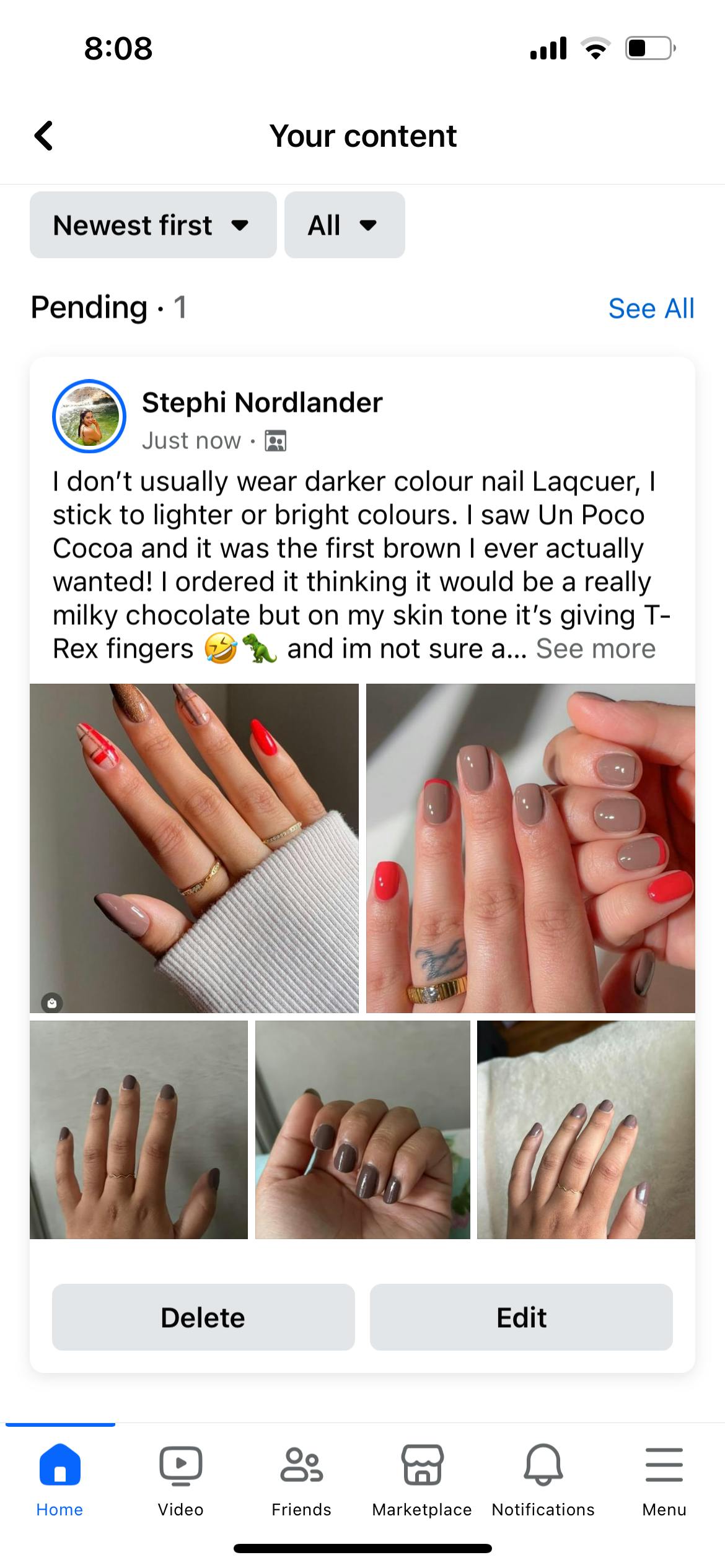Tap the Edit button on the post
The height and width of the screenshot is (1568, 725).
tap(521, 1317)
